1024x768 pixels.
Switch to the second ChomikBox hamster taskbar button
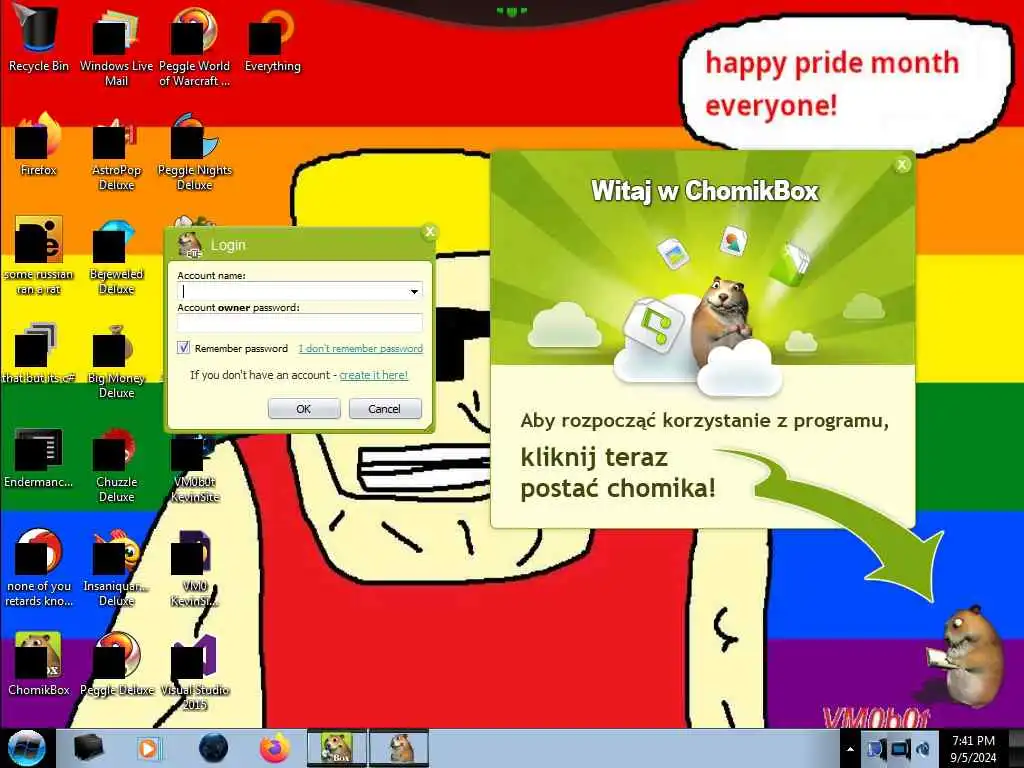tap(399, 748)
